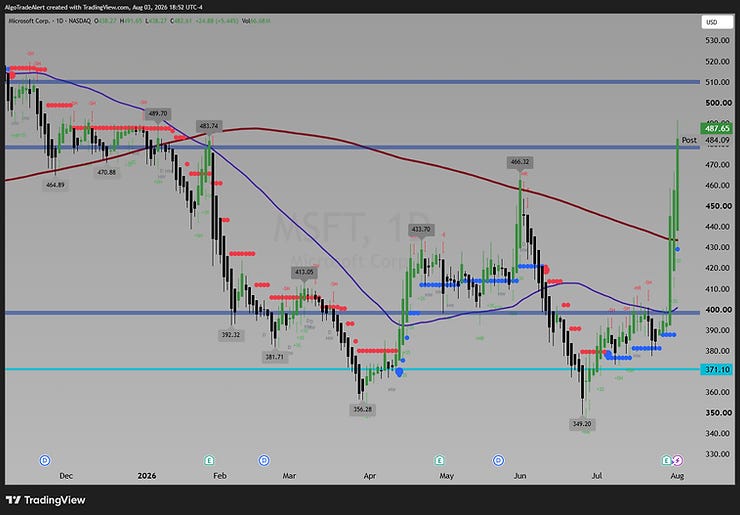Image resolution: width=740 pixels, height=515 pixels.
Task: Click the 510.00 price axis label
Action: pyautogui.click(x=717, y=82)
